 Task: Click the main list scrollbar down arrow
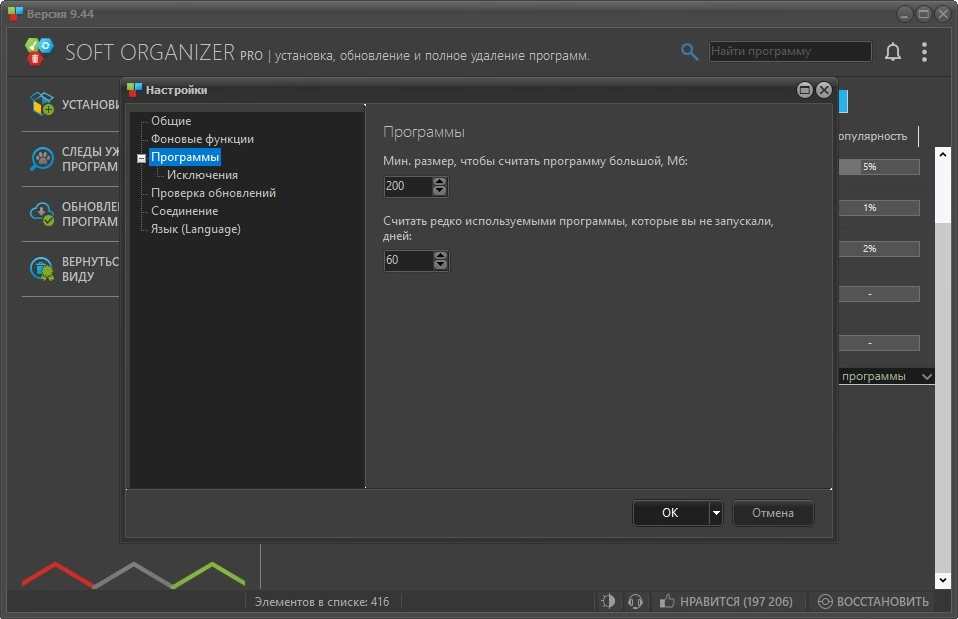943,581
